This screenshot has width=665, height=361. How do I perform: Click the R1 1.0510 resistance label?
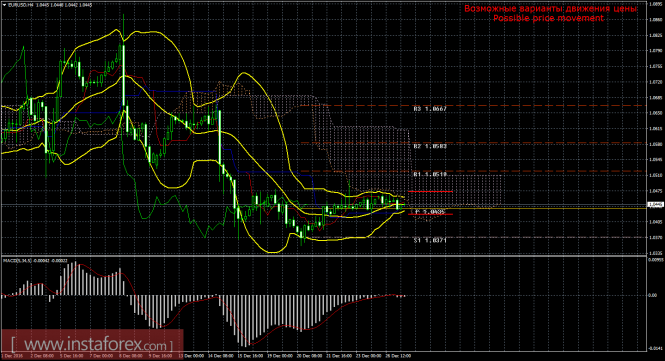[x=430, y=174]
